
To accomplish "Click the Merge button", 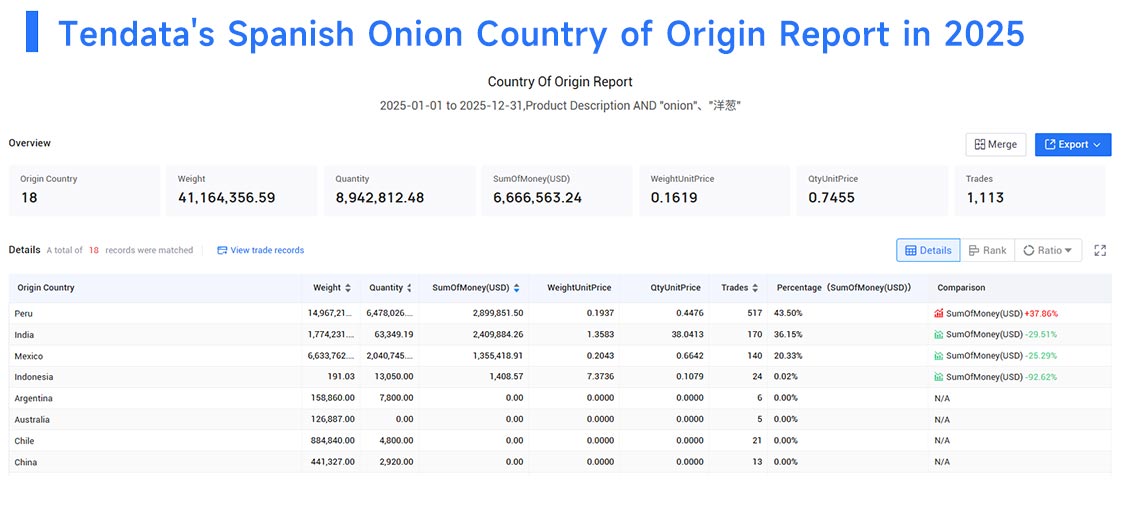I will [x=996, y=145].
